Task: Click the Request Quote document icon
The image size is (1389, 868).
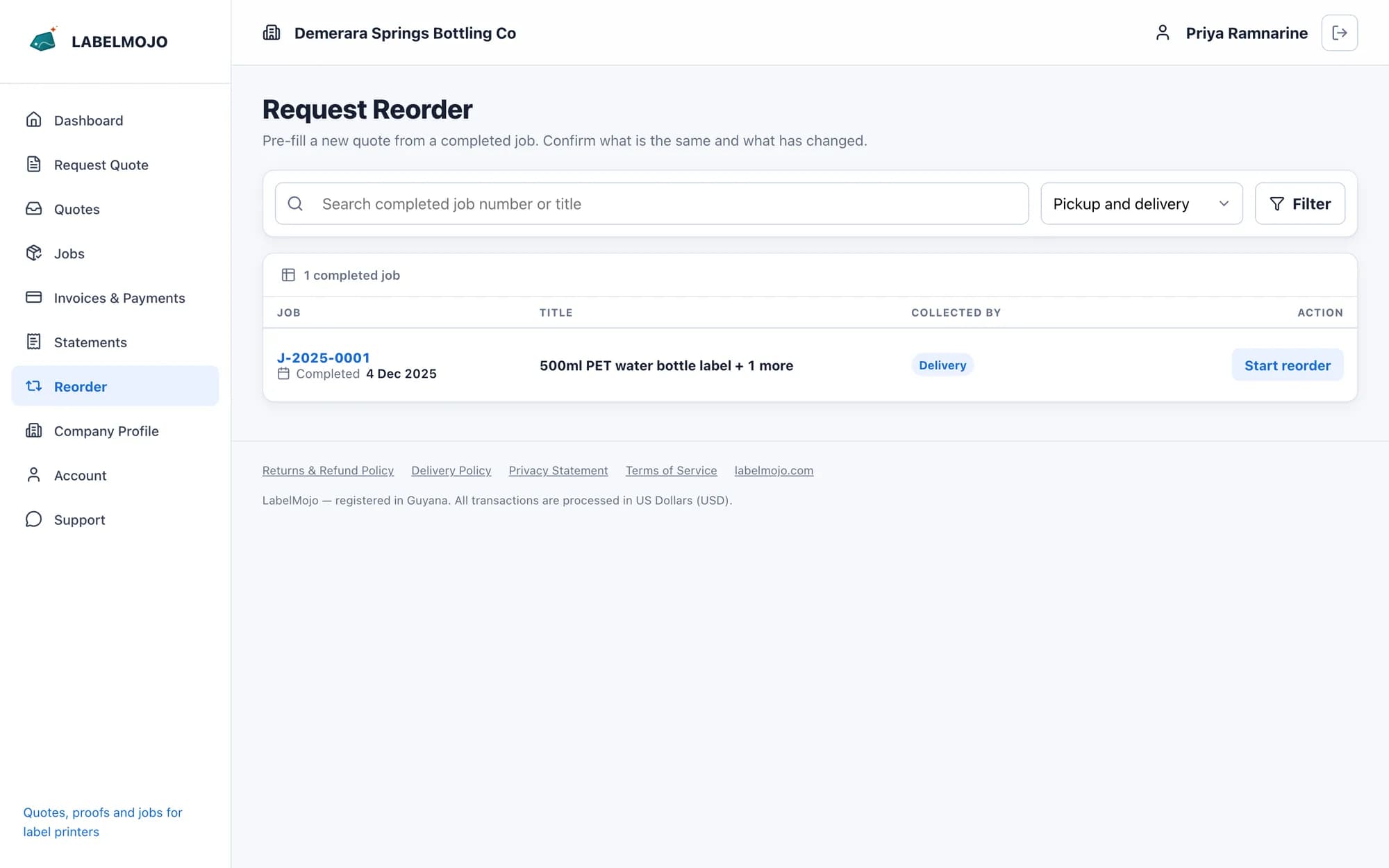Action: click(x=33, y=164)
